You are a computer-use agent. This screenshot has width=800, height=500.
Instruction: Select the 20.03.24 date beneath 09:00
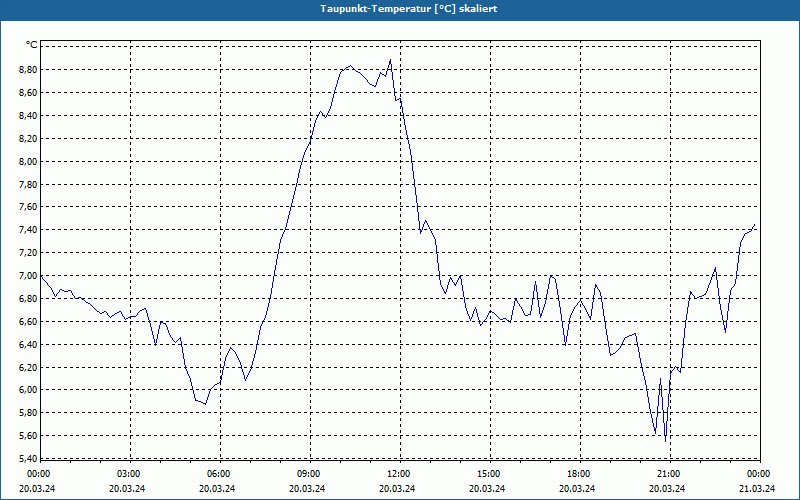pos(307,488)
